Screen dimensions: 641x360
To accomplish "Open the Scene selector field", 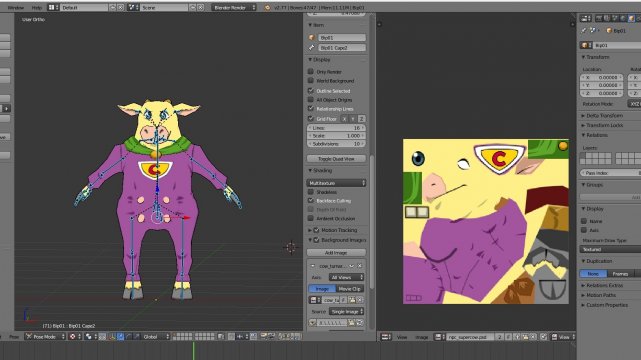I will click(x=164, y=7).
